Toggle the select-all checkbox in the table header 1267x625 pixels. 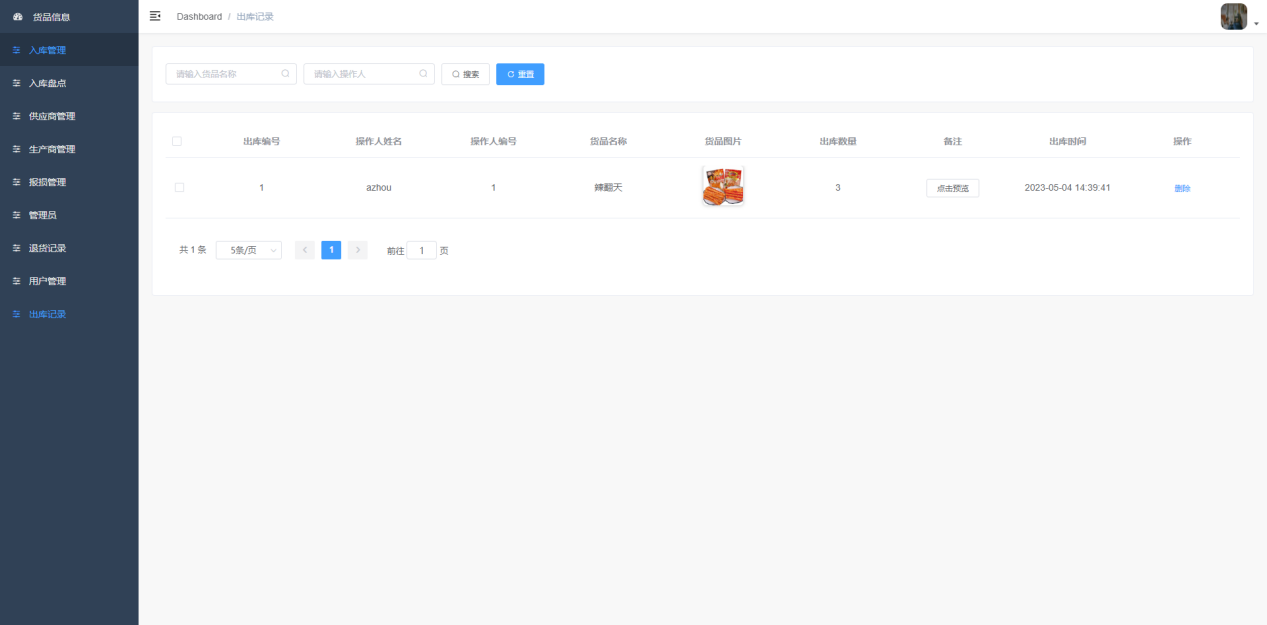coord(177,141)
